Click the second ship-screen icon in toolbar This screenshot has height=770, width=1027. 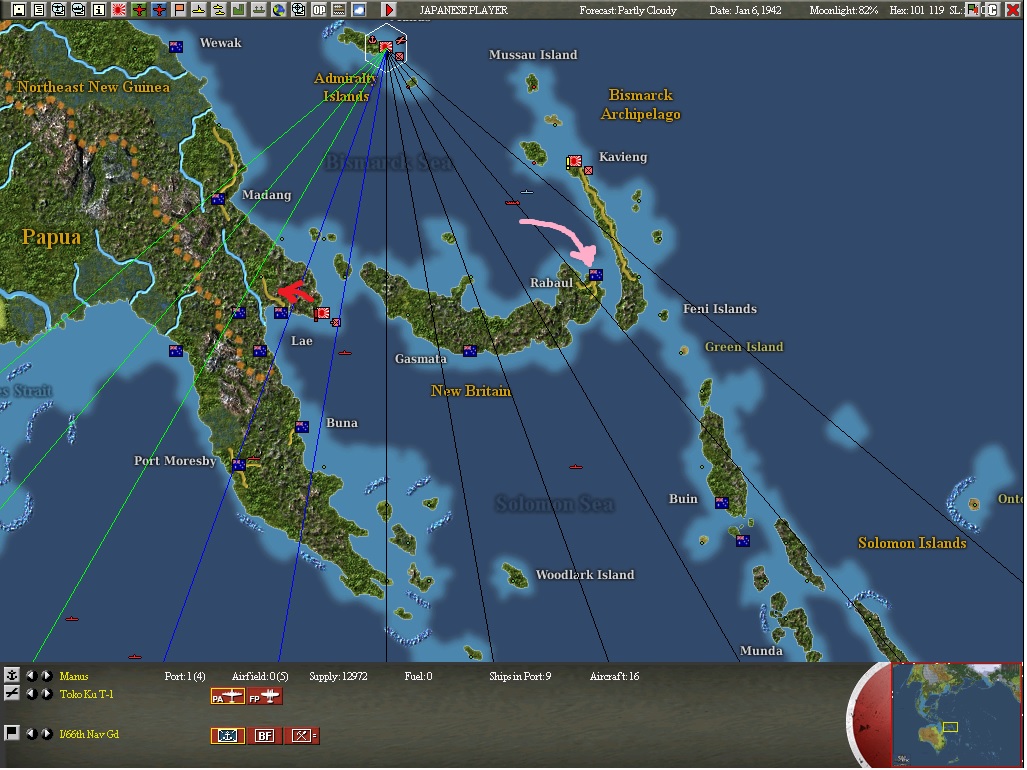click(x=79, y=9)
